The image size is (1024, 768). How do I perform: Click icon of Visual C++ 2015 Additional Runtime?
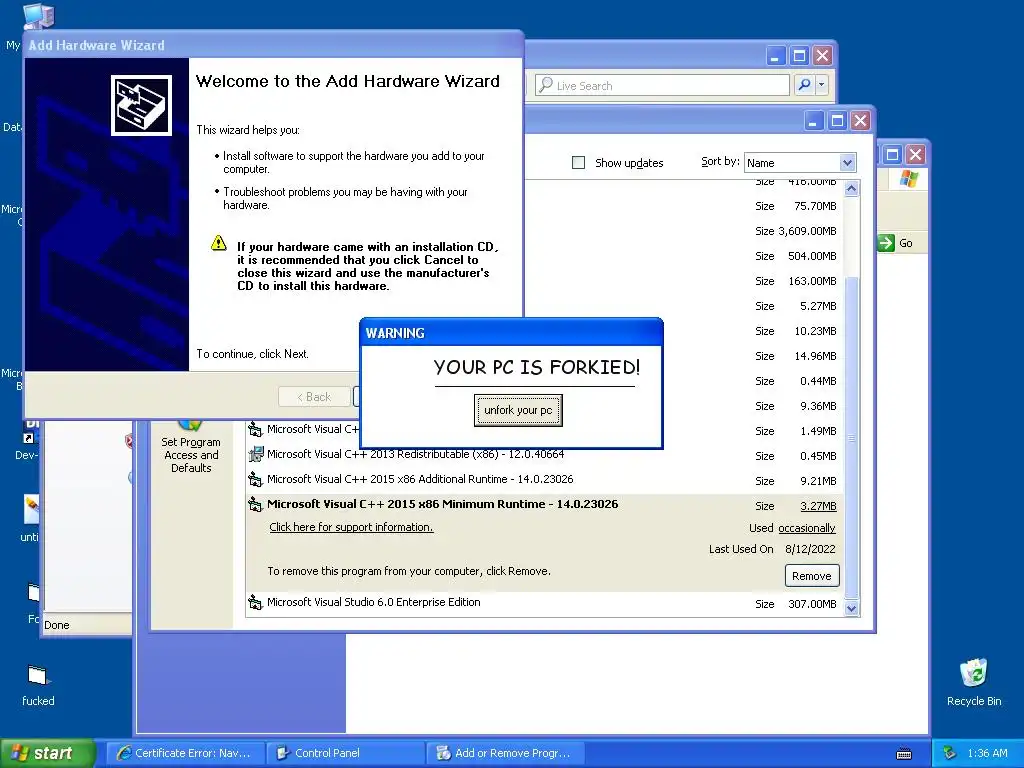pos(255,479)
